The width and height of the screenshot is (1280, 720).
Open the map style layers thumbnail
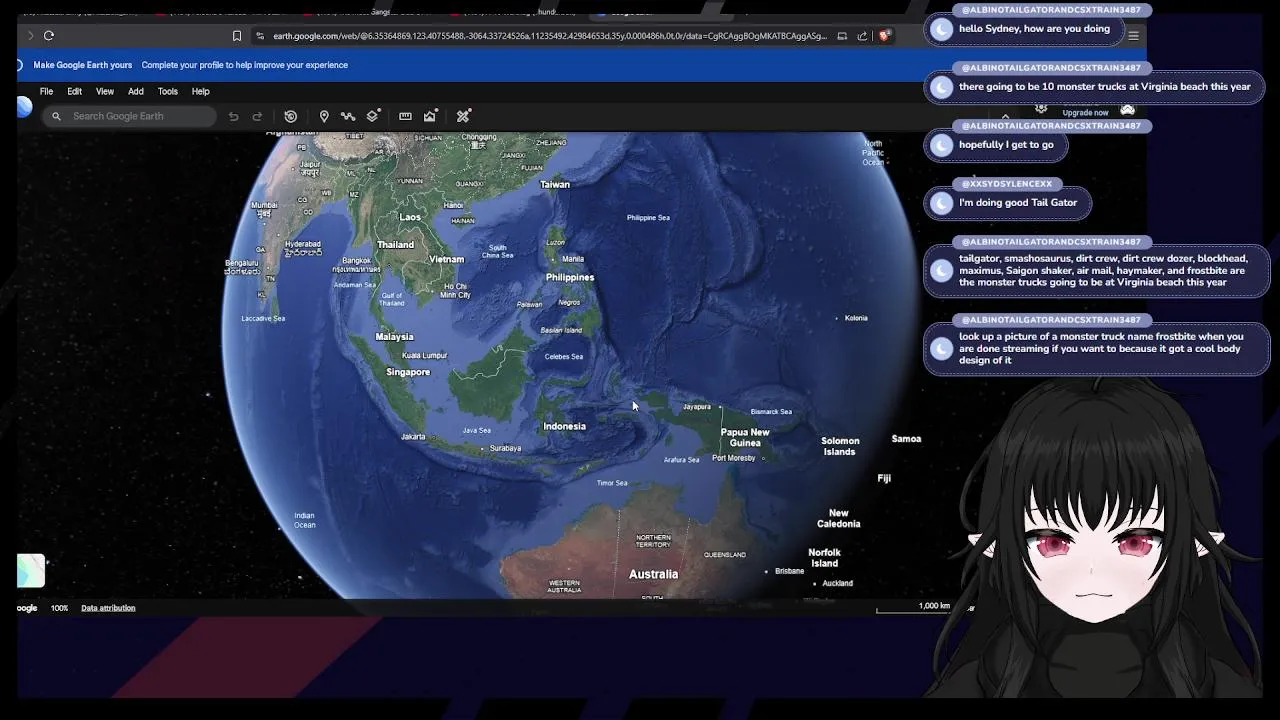(x=31, y=571)
